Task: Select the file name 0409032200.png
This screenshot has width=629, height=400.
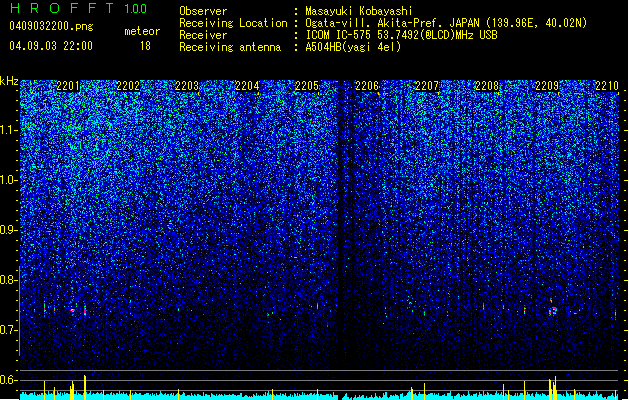Action: click(x=51, y=26)
